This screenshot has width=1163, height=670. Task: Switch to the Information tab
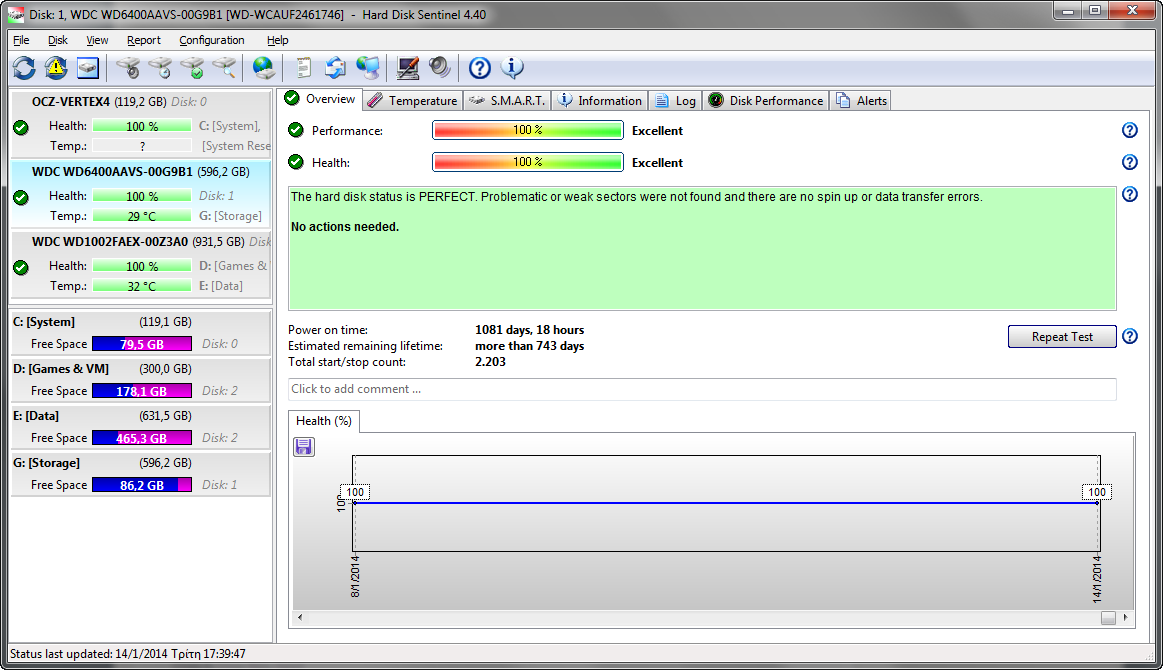599,100
